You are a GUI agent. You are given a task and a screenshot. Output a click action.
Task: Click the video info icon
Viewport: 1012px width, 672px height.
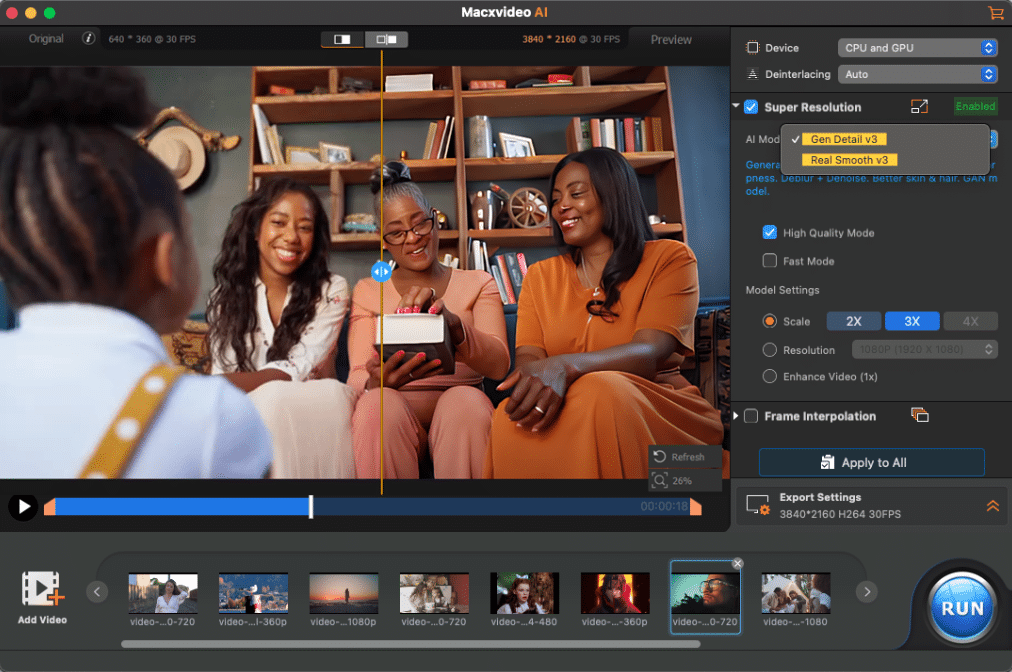pos(88,38)
